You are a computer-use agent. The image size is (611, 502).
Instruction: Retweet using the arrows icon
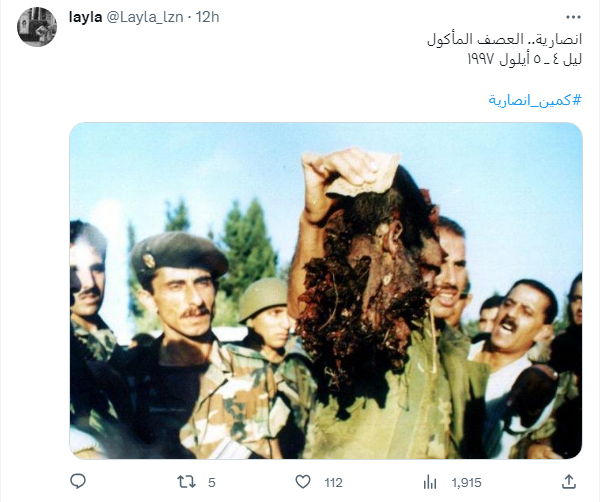(187, 482)
